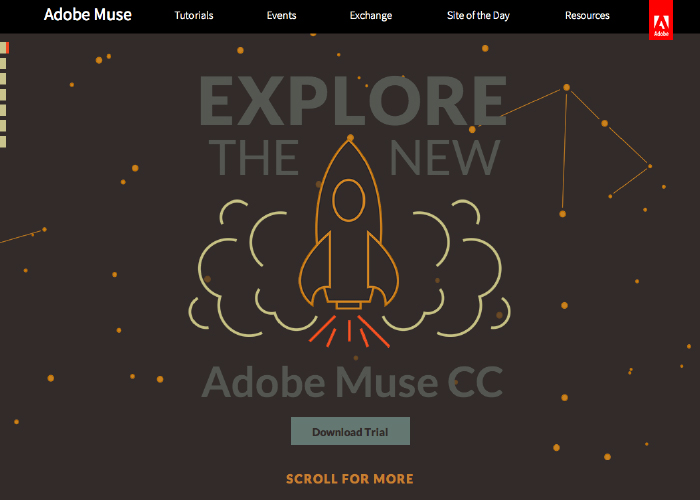This screenshot has width=700, height=500.
Task: Click the Download Trial button
Action: coord(350,431)
